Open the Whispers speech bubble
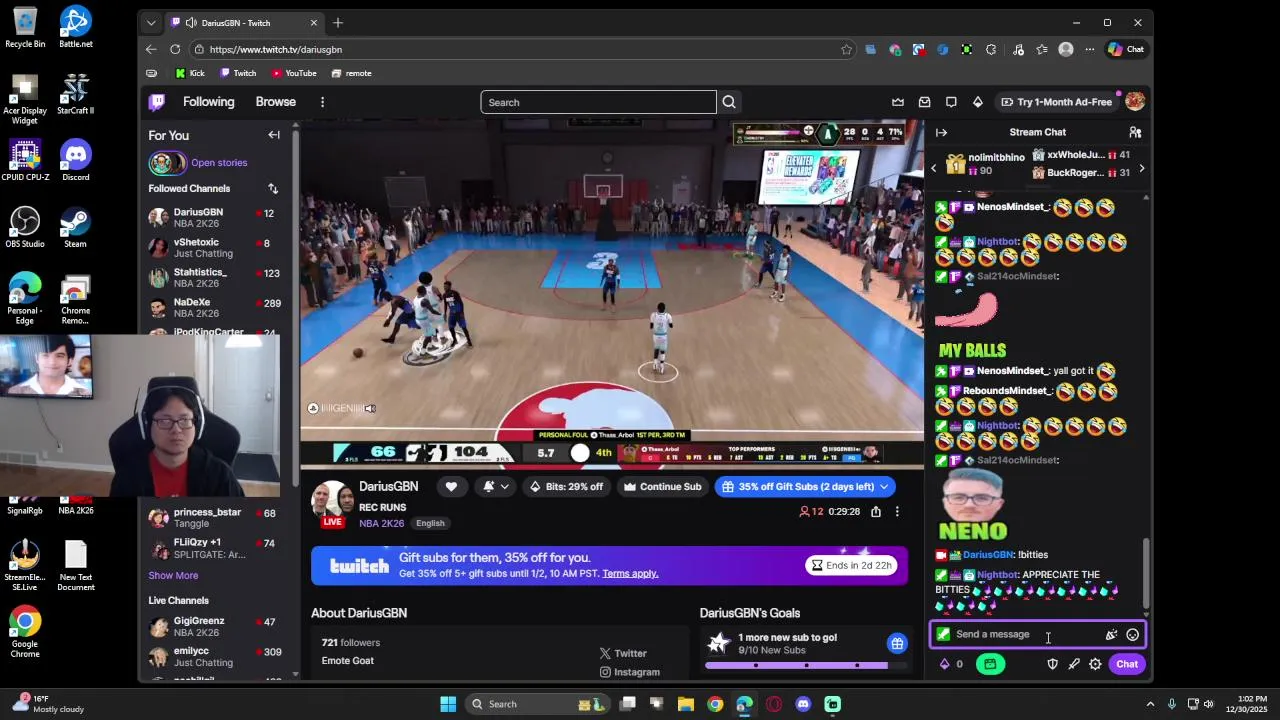The width and height of the screenshot is (1280, 720). (951, 102)
